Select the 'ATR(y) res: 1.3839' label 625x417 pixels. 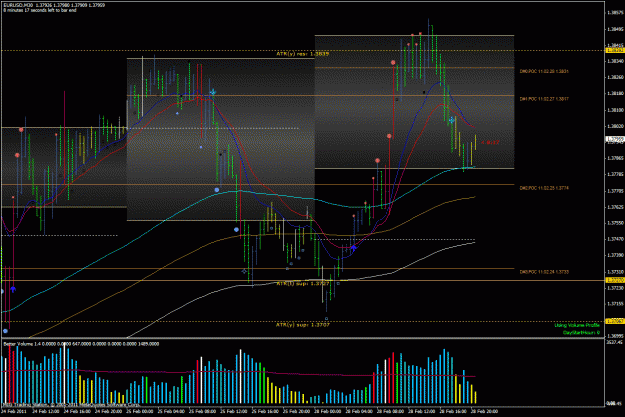click(303, 53)
